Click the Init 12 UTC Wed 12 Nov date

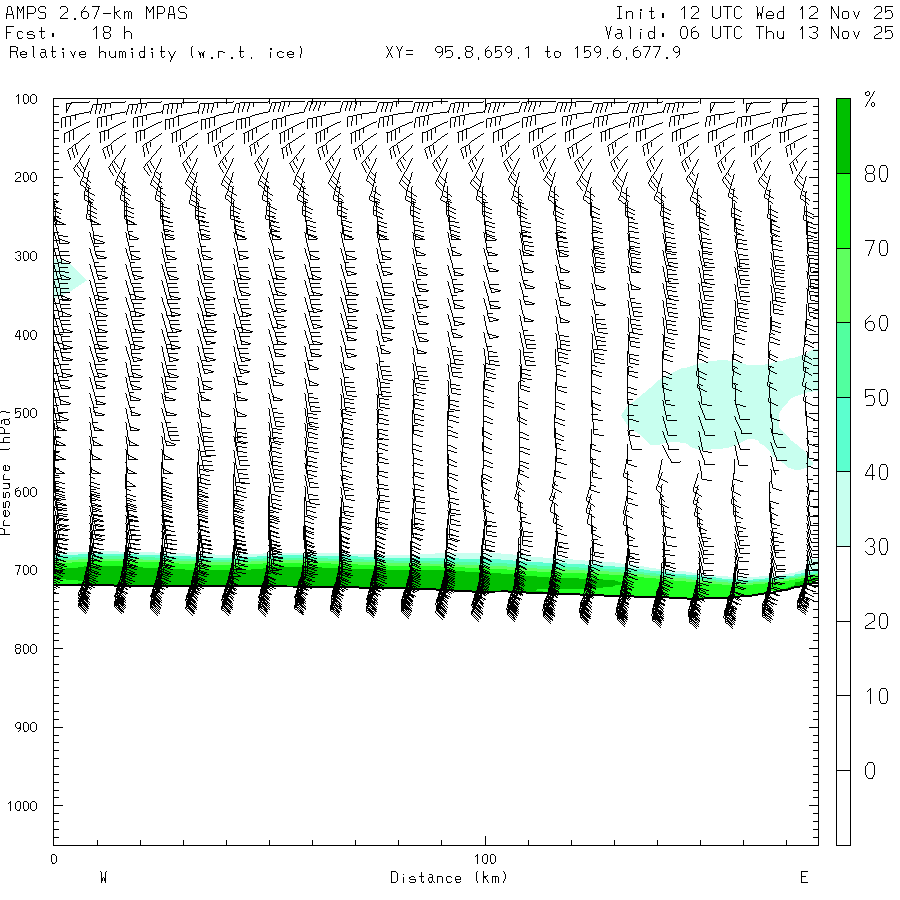pos(754,13)
